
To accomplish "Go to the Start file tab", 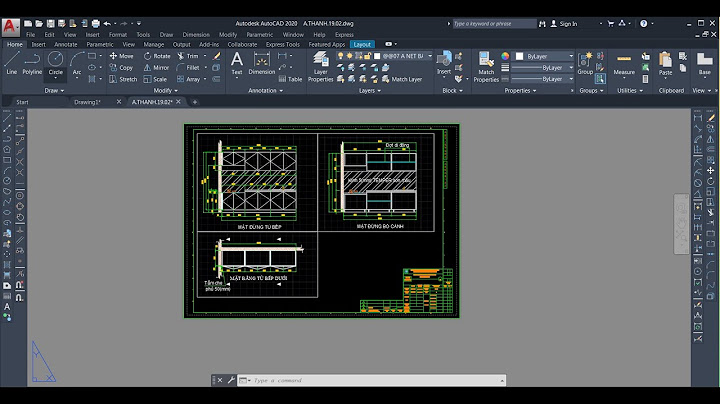I will [x=22, y=102].
